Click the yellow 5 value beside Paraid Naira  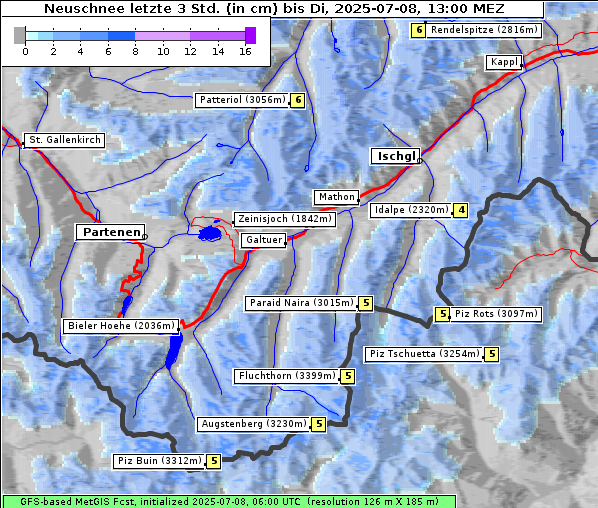pos(366,303)
